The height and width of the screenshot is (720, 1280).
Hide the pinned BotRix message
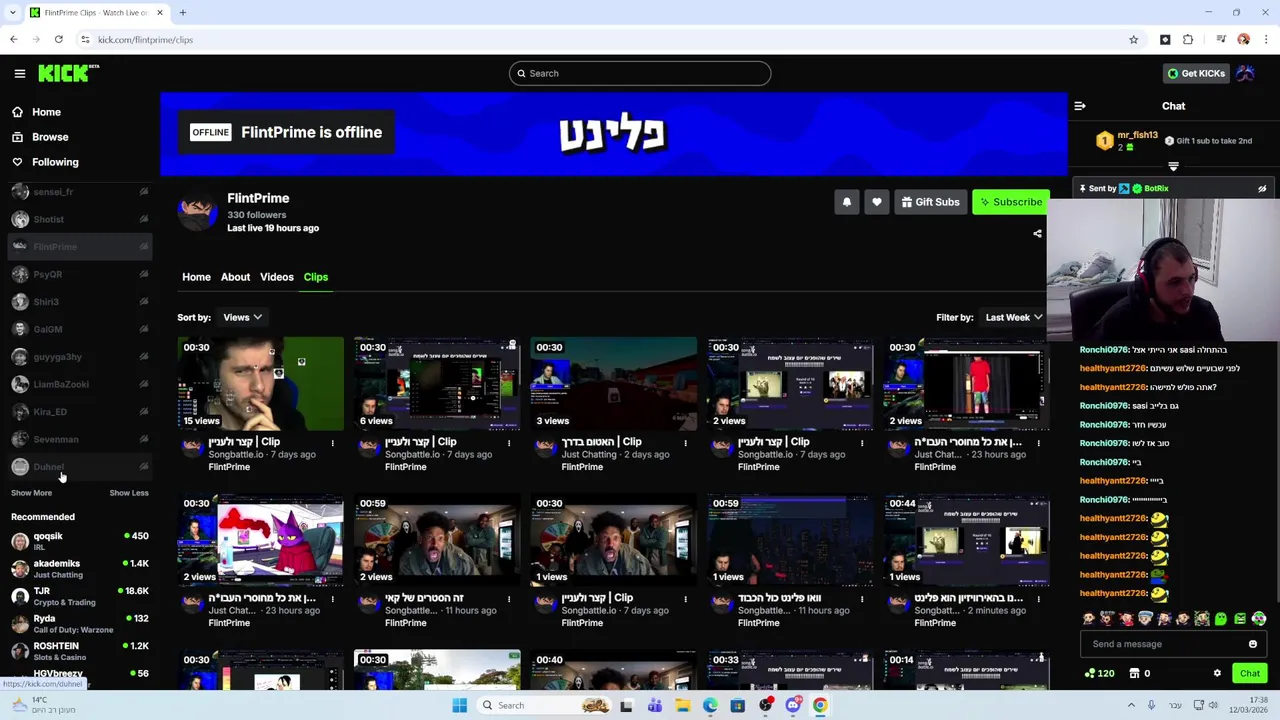tap(1262, 188)
